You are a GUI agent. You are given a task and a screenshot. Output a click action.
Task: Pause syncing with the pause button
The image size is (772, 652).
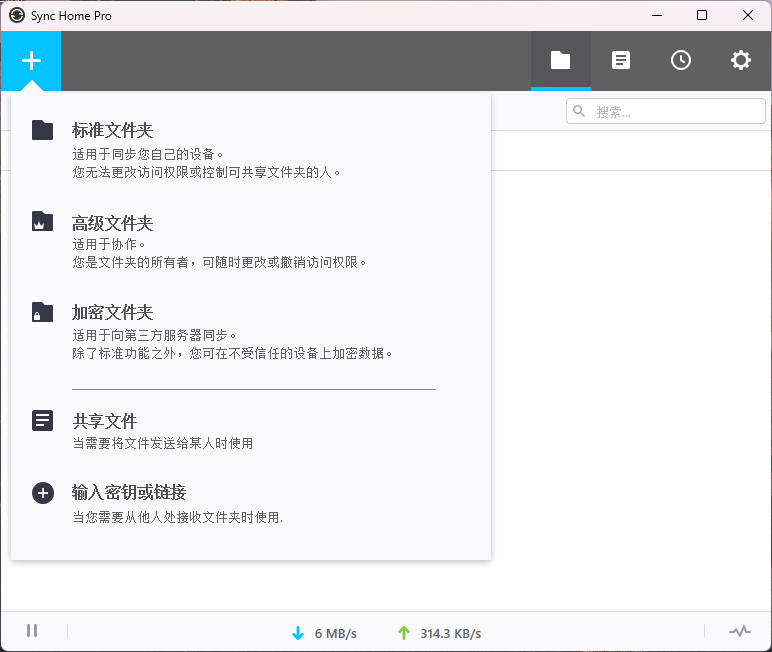[32, 631]
